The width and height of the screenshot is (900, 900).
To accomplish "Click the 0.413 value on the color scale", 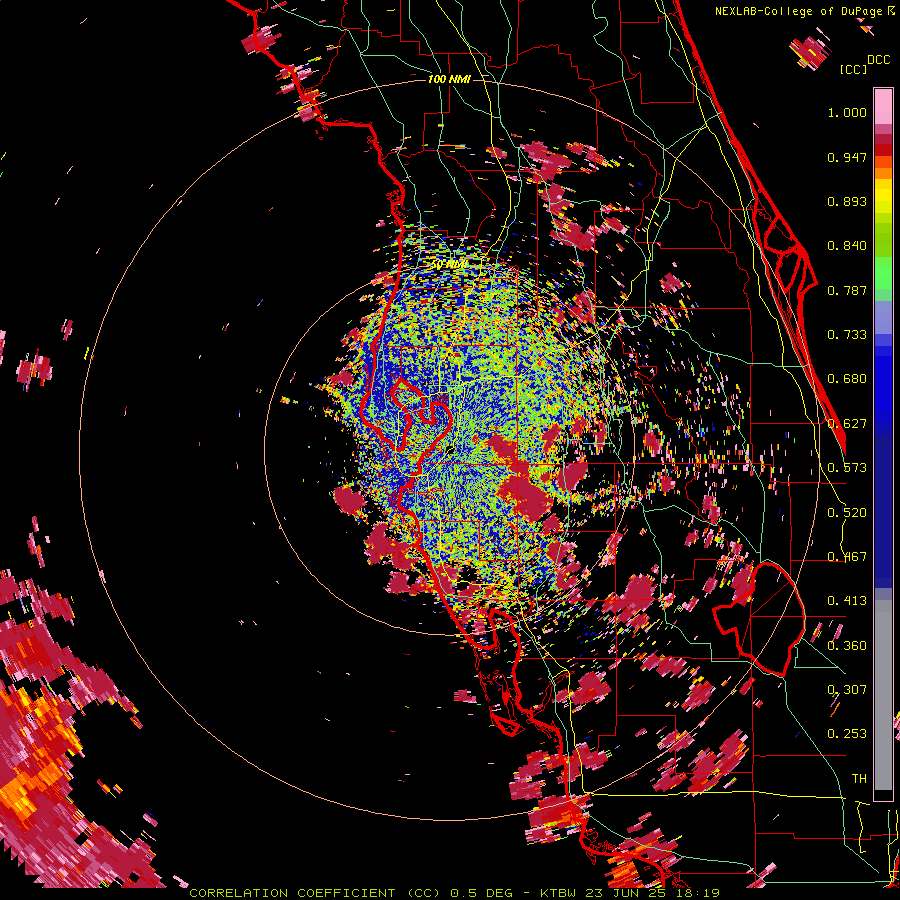I will 847,601.
